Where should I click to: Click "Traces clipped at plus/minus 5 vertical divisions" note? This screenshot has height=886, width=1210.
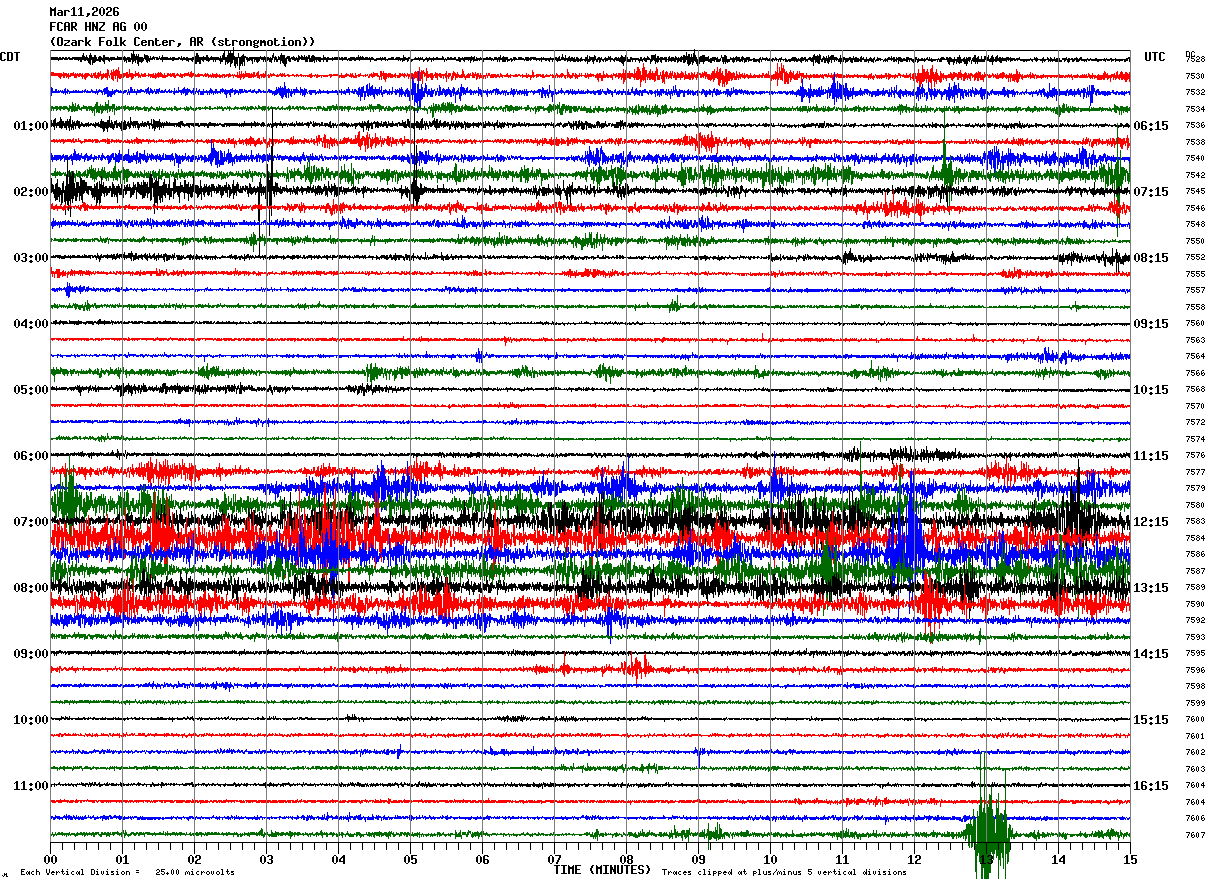[785, 873]
